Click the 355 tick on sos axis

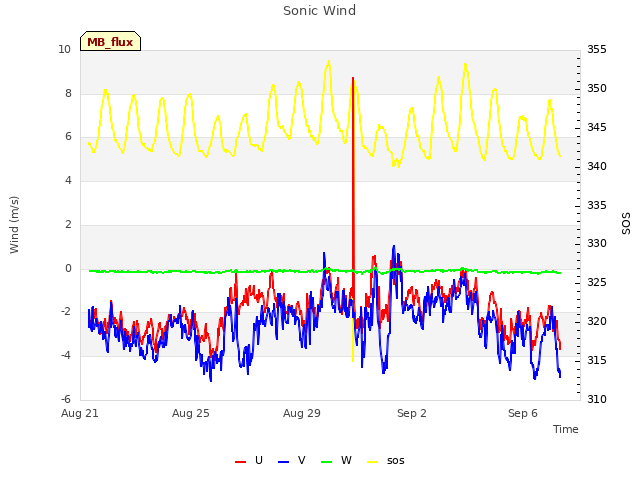[597, 50]
